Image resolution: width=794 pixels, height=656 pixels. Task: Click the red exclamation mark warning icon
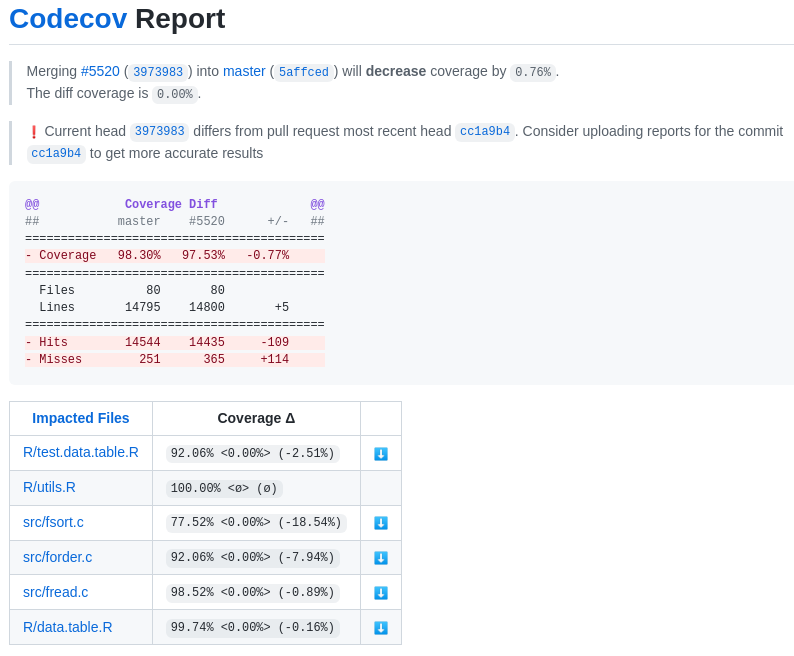point(33,132)
